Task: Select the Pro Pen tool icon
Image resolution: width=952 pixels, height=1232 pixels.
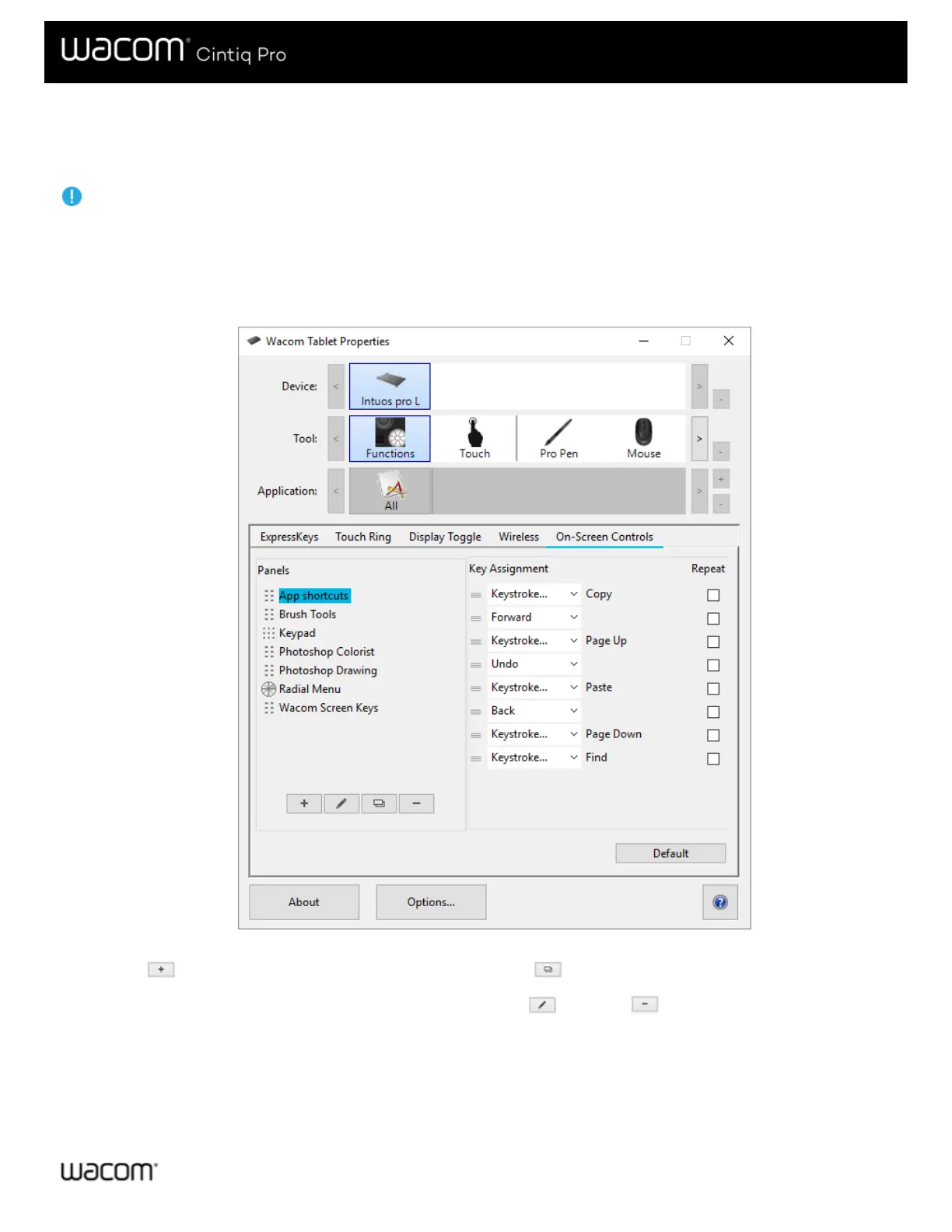Action: point(558,439)
